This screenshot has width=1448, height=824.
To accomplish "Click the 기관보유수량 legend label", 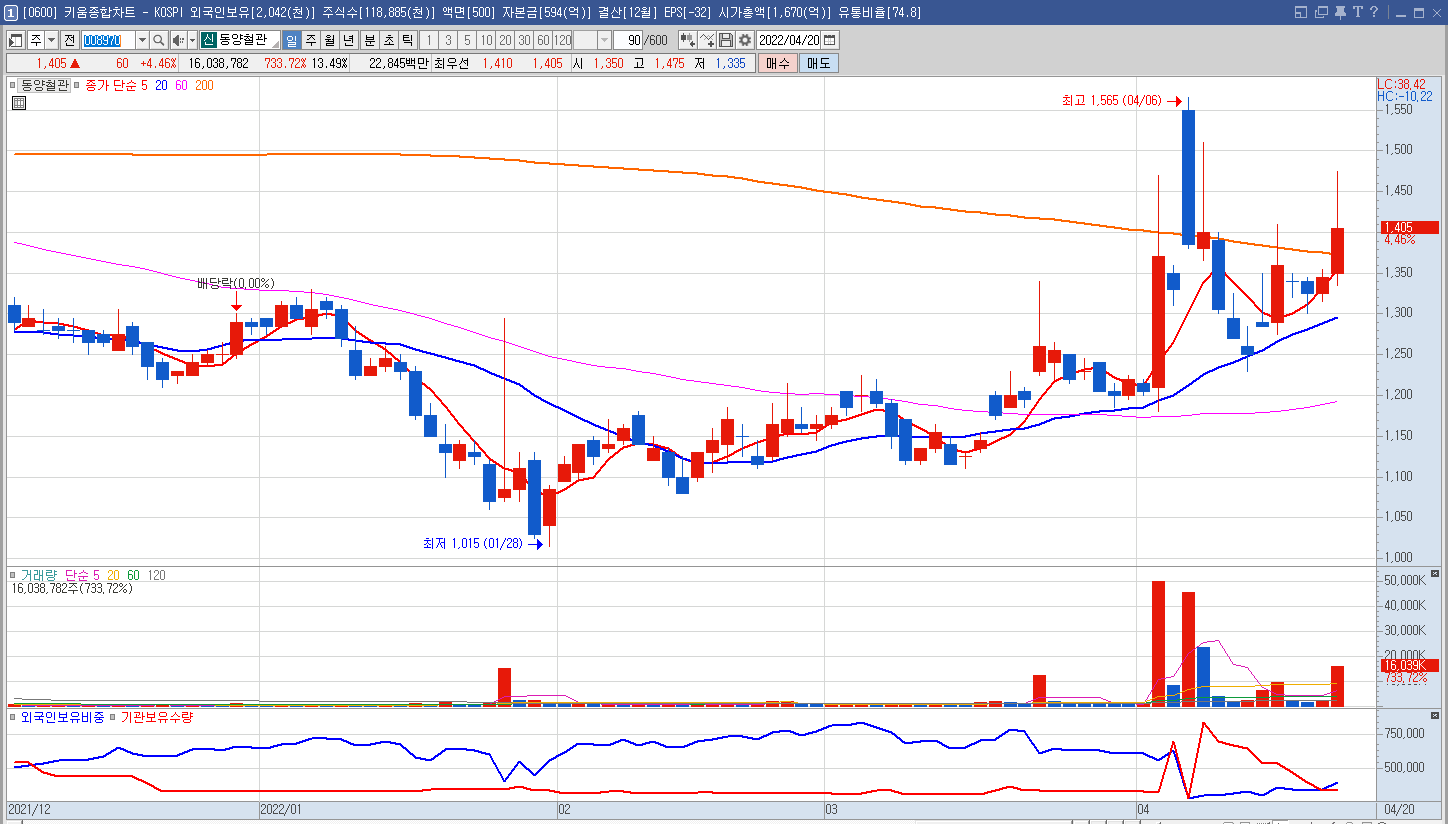I will click(x=156, y=717).
